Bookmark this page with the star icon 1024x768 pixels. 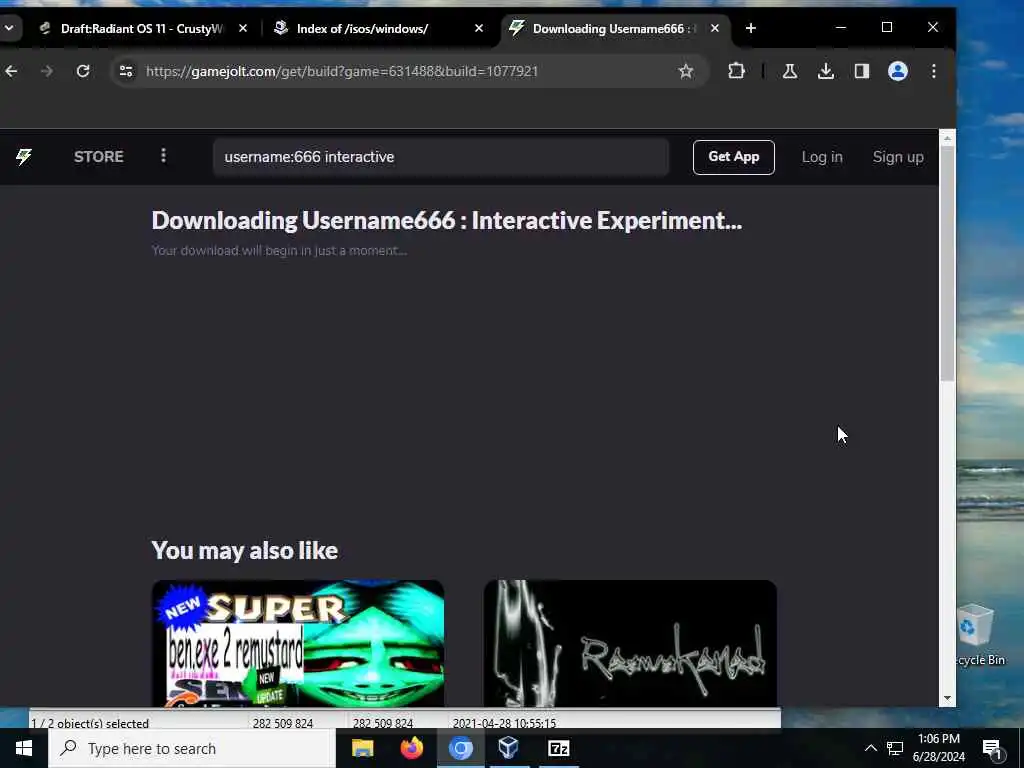tap(685, 71)
